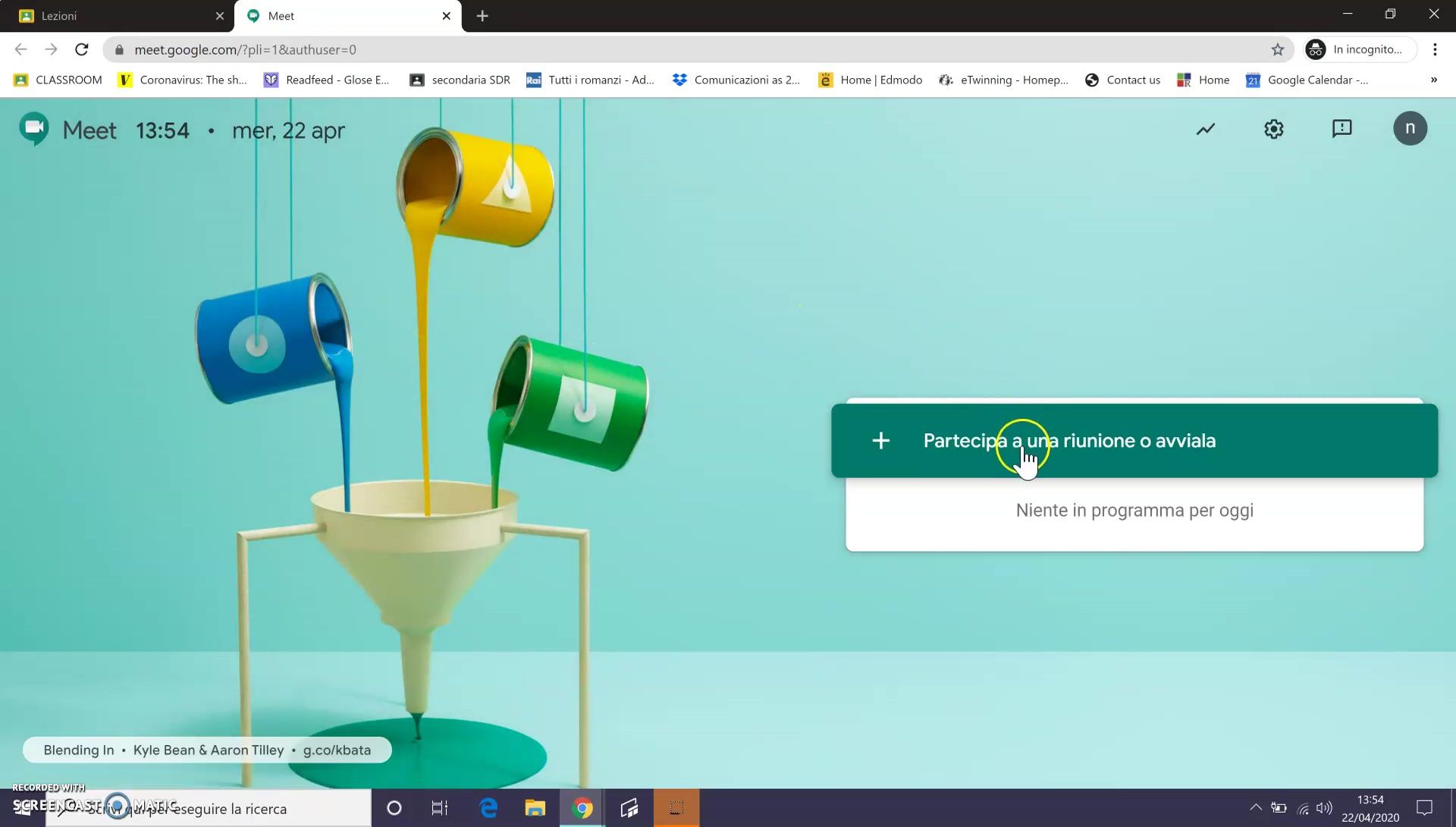Open the quality dashboard trend icon

point(1206,129)
